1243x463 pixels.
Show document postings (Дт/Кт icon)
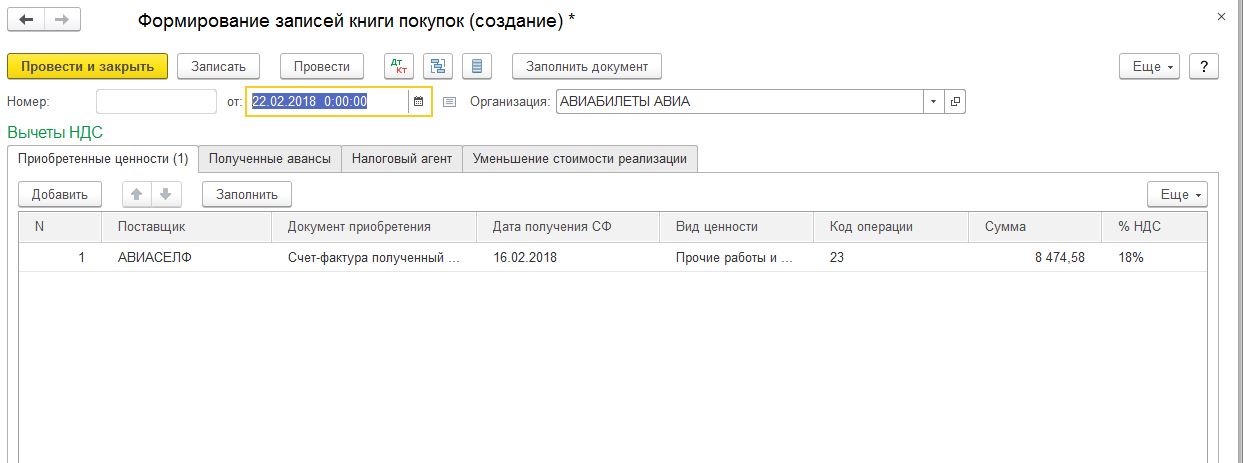point(399,66)
